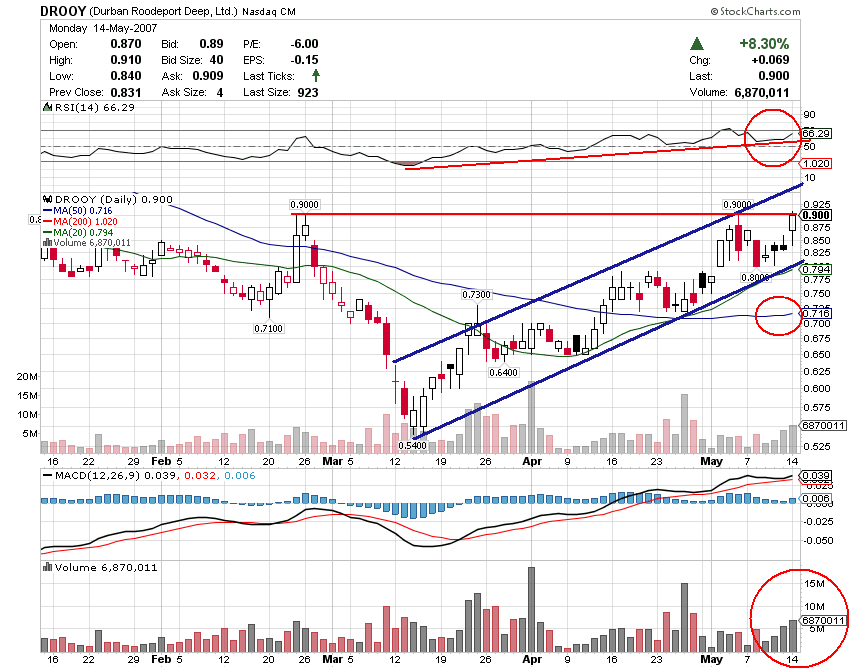
Task: Click the Apr label on the bottom date axis
Action: [532, 659]
